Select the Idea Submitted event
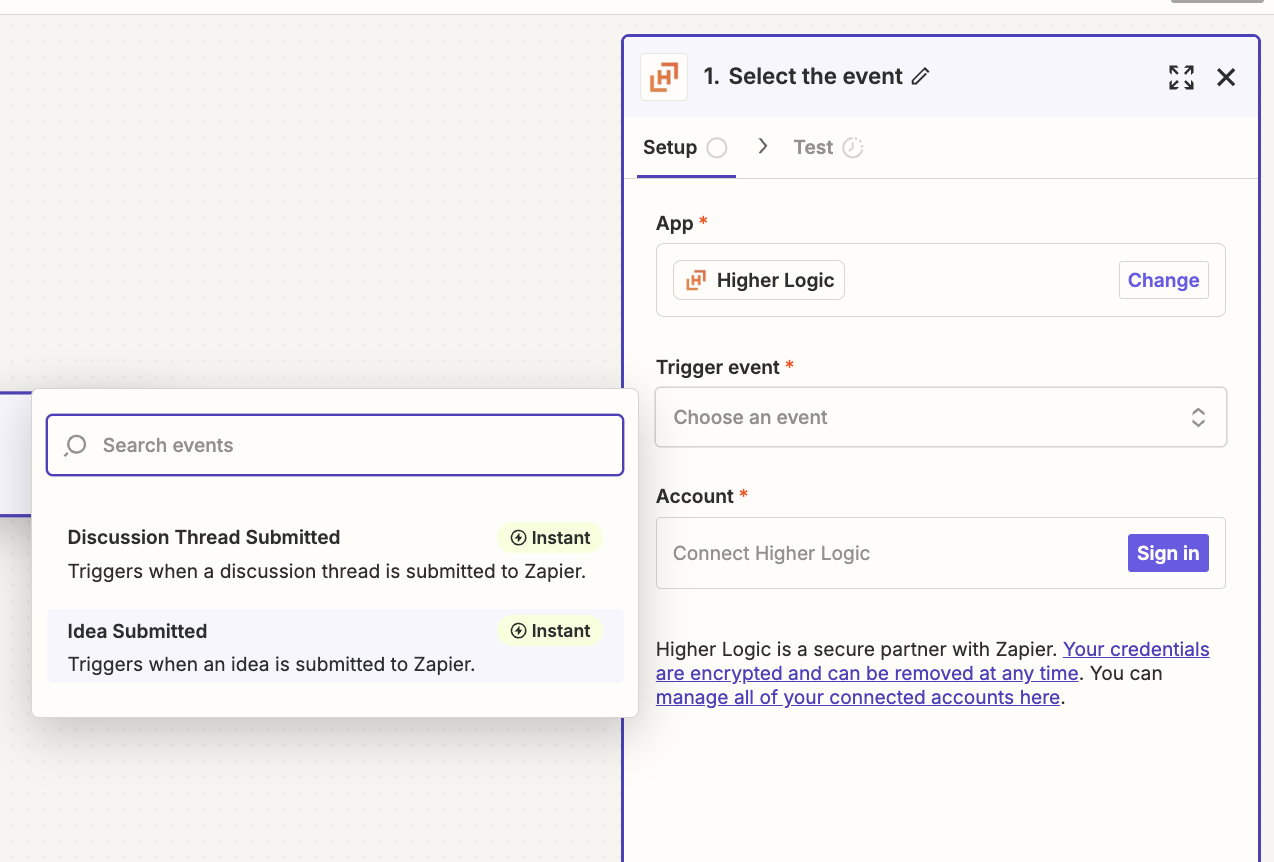Viewport: 1274px width, 862px height. 335,646
